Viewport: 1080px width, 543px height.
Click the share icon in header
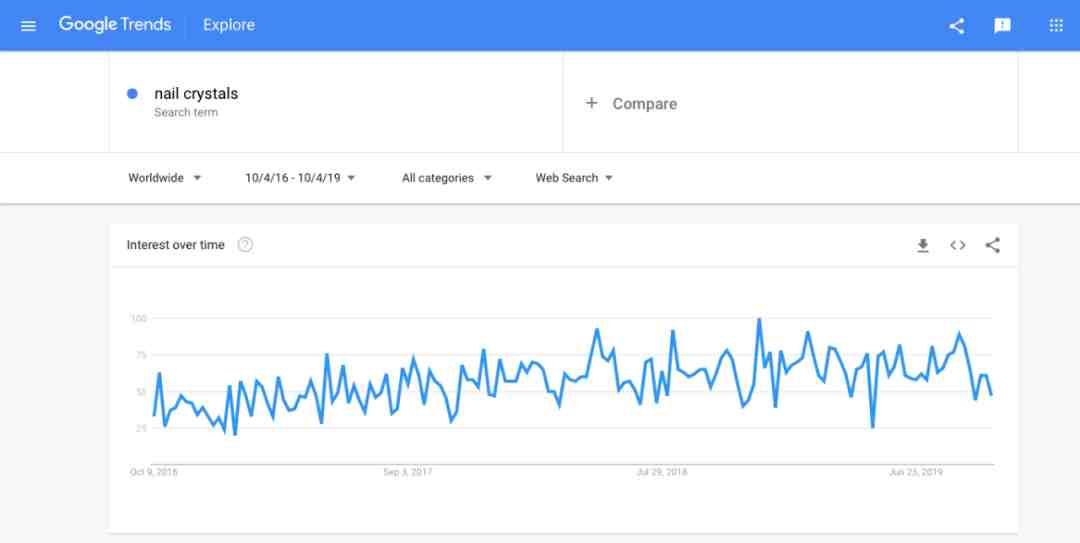tap(956, 26)
